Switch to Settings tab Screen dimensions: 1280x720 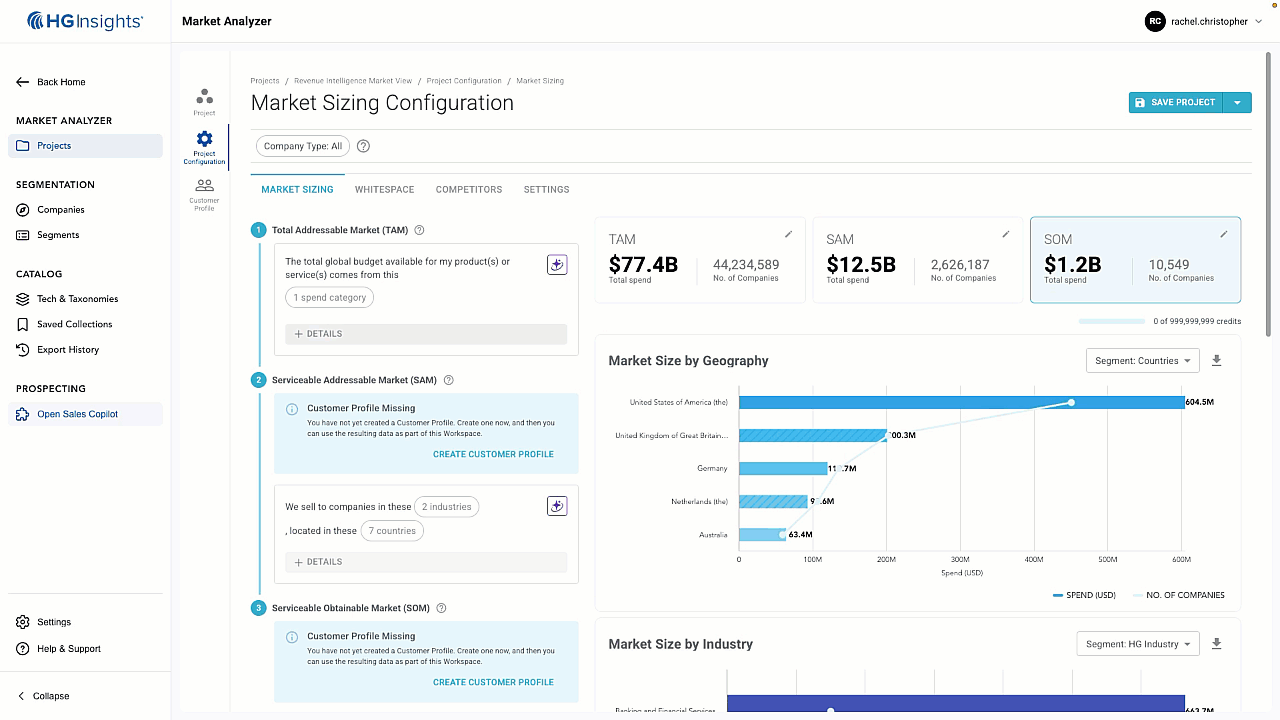(546, 189)
